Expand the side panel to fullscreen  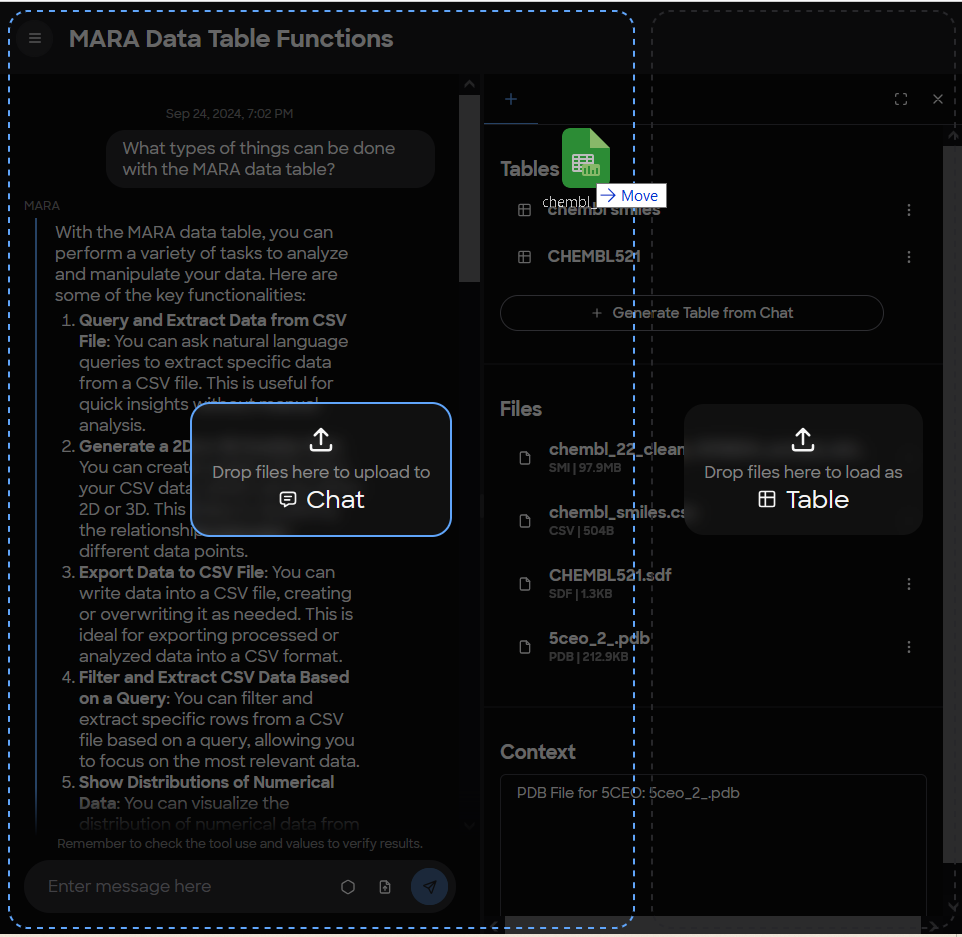pyautogui.click(x=901, y=99)
